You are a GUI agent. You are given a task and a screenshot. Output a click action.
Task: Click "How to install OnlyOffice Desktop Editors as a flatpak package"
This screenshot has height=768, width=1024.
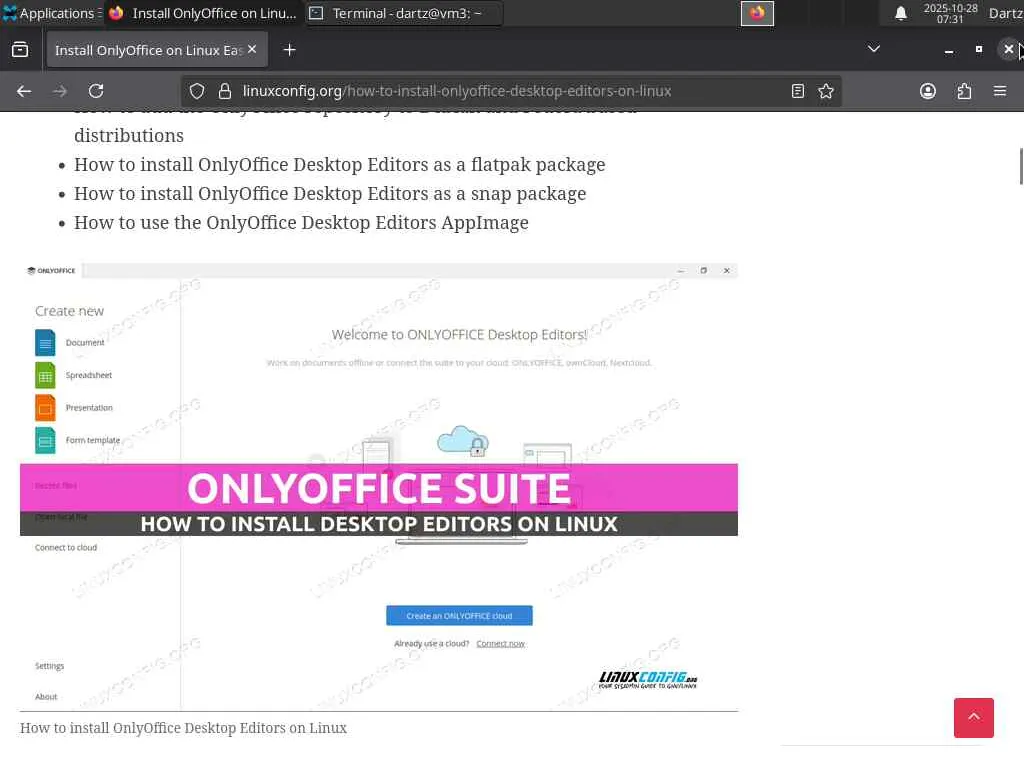[x=340, y=165]
